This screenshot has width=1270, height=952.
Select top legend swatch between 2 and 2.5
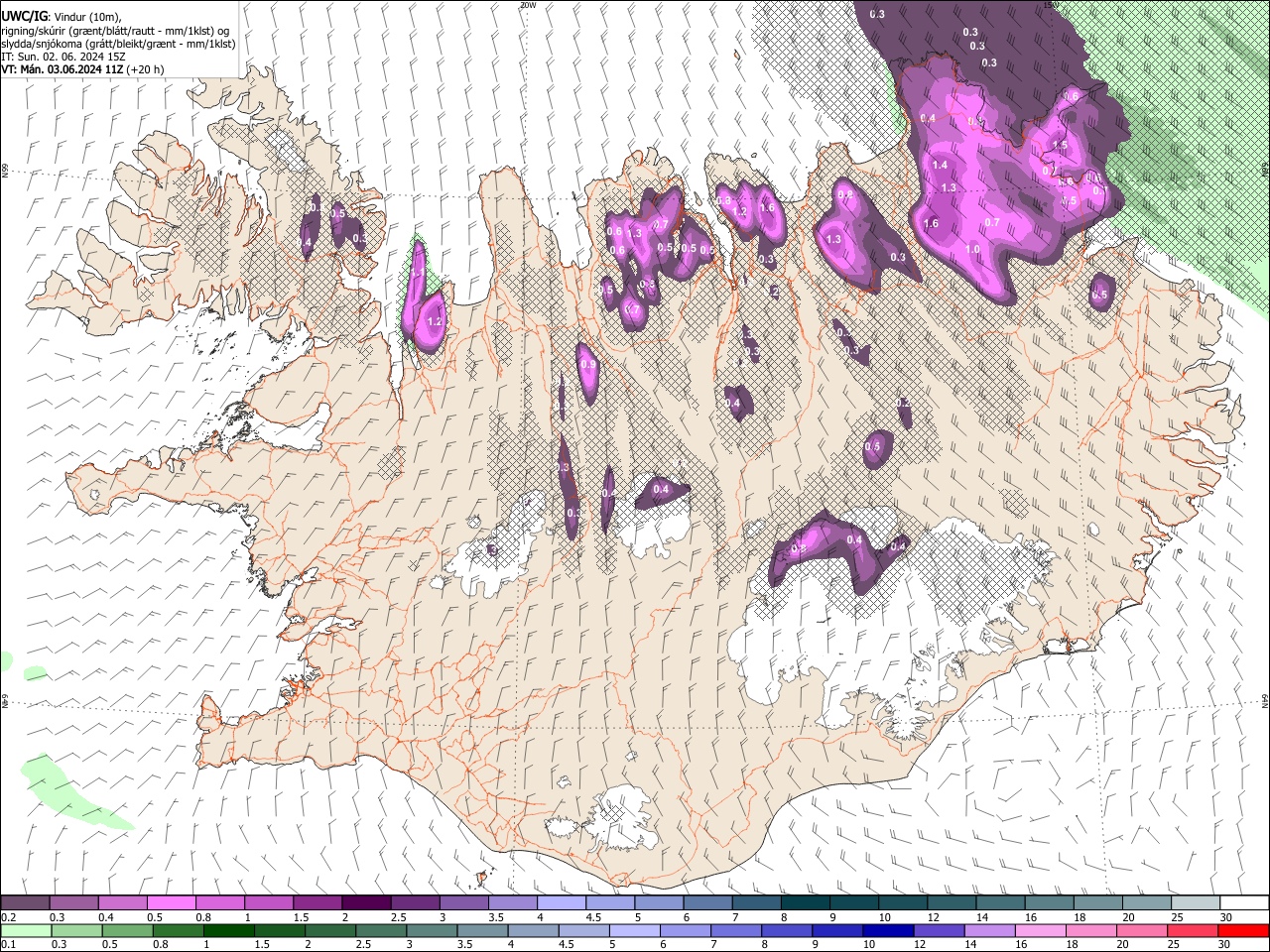(366, 902)
